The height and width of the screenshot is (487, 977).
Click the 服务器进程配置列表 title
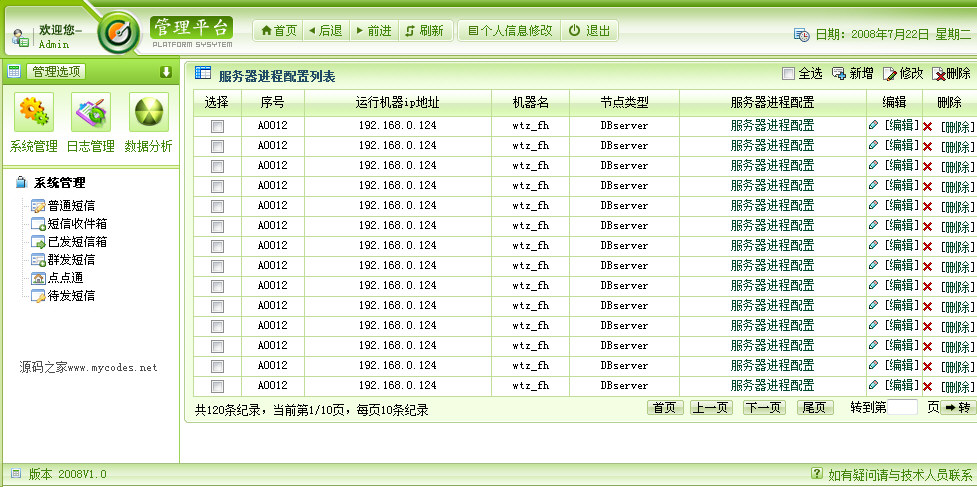(277, 77)
